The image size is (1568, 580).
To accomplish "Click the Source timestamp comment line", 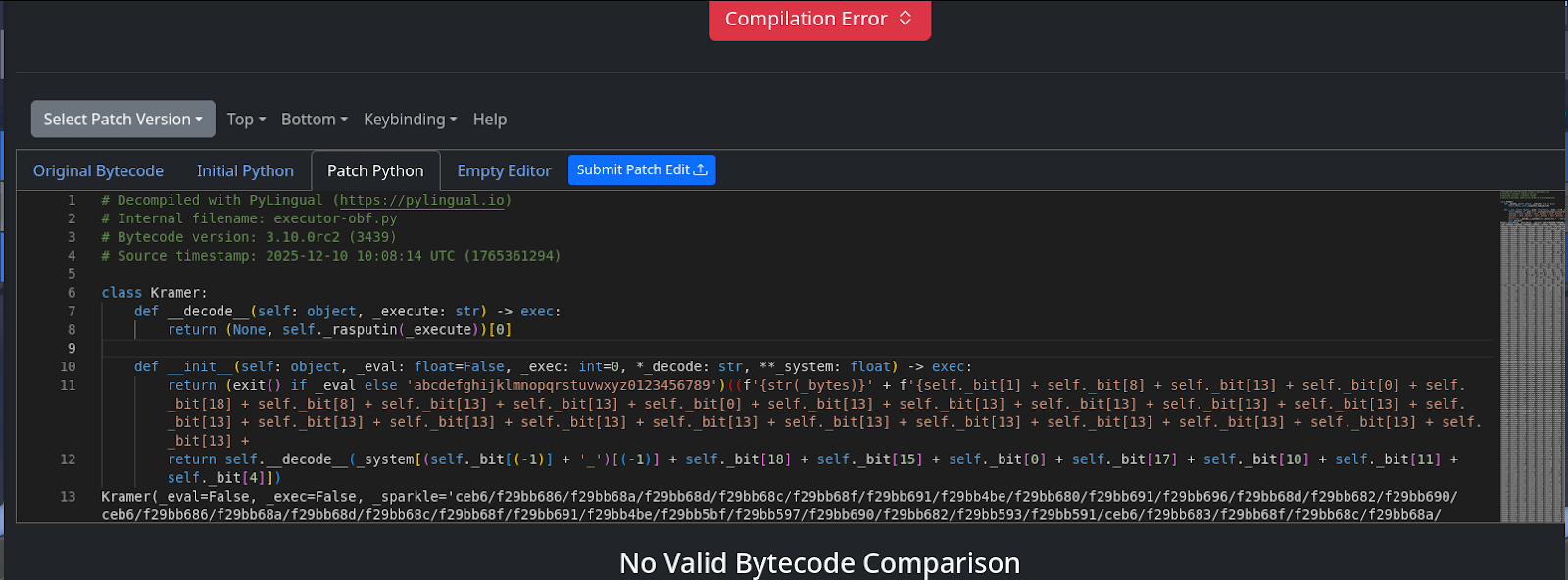I will tap(330, 256).
